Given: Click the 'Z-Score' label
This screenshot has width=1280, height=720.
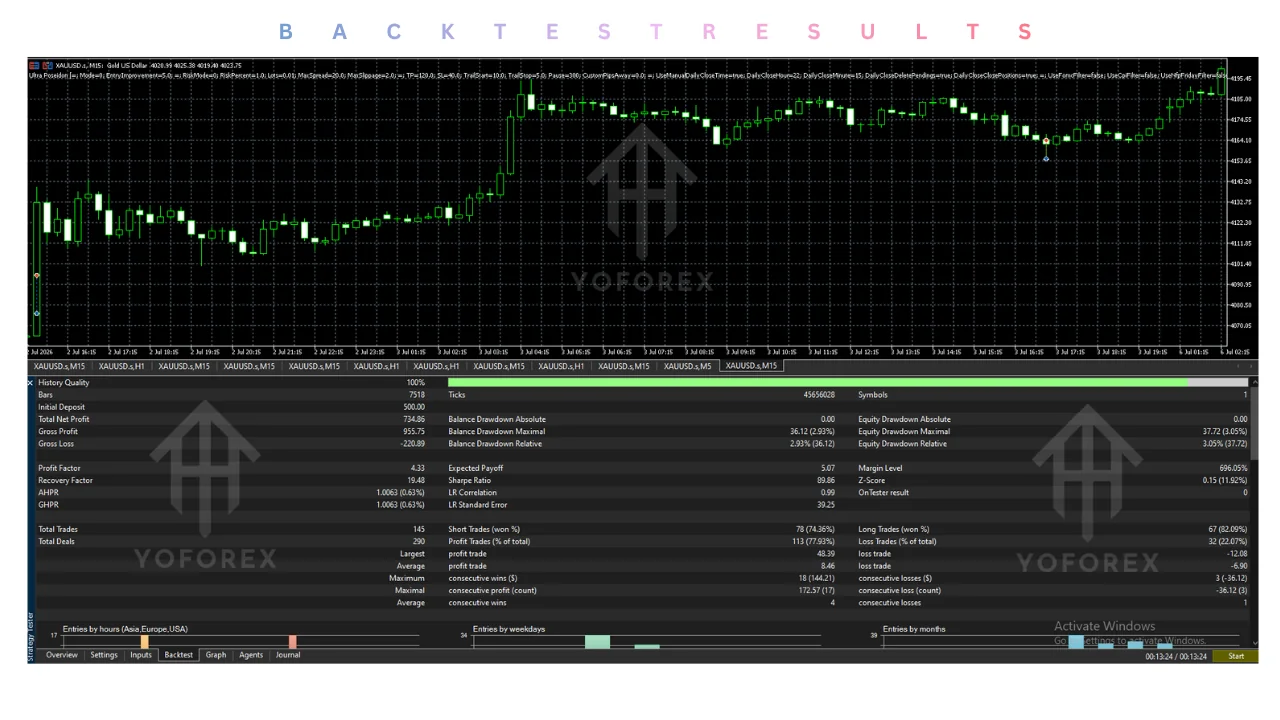Looking at the screenshot, I should (870, 480).
